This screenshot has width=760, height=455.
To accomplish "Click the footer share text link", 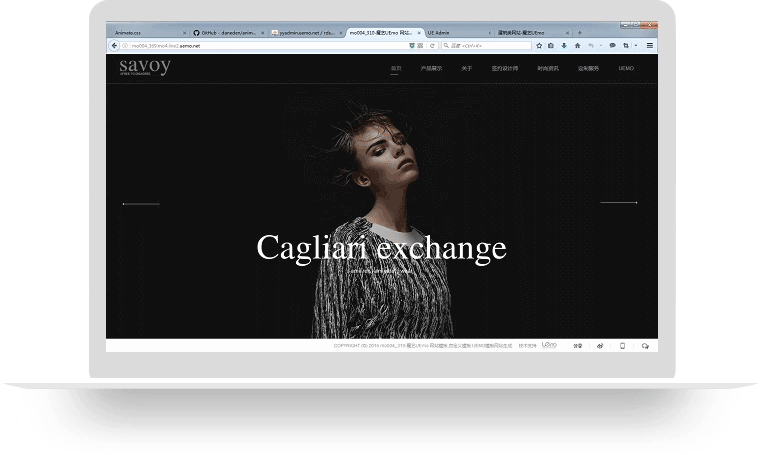I will pyautogui.click(x=577, y=346).
